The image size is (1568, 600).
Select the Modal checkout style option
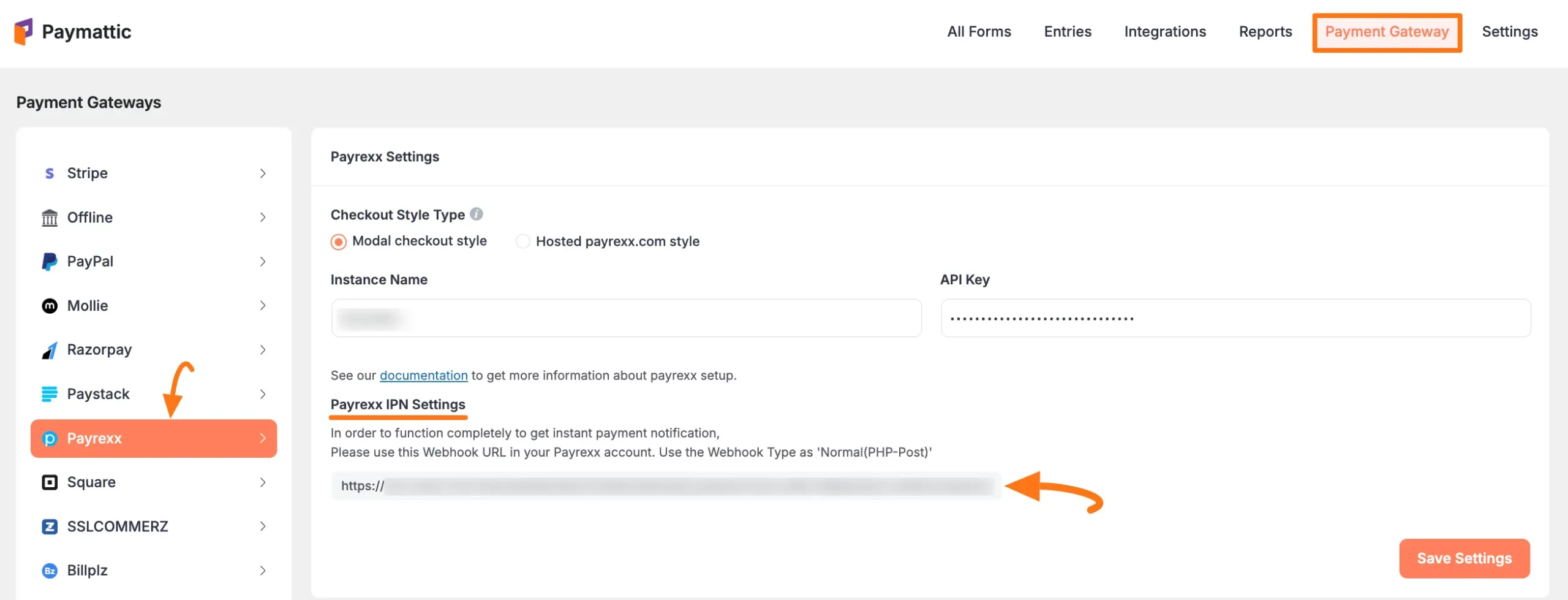click(338, 241)
